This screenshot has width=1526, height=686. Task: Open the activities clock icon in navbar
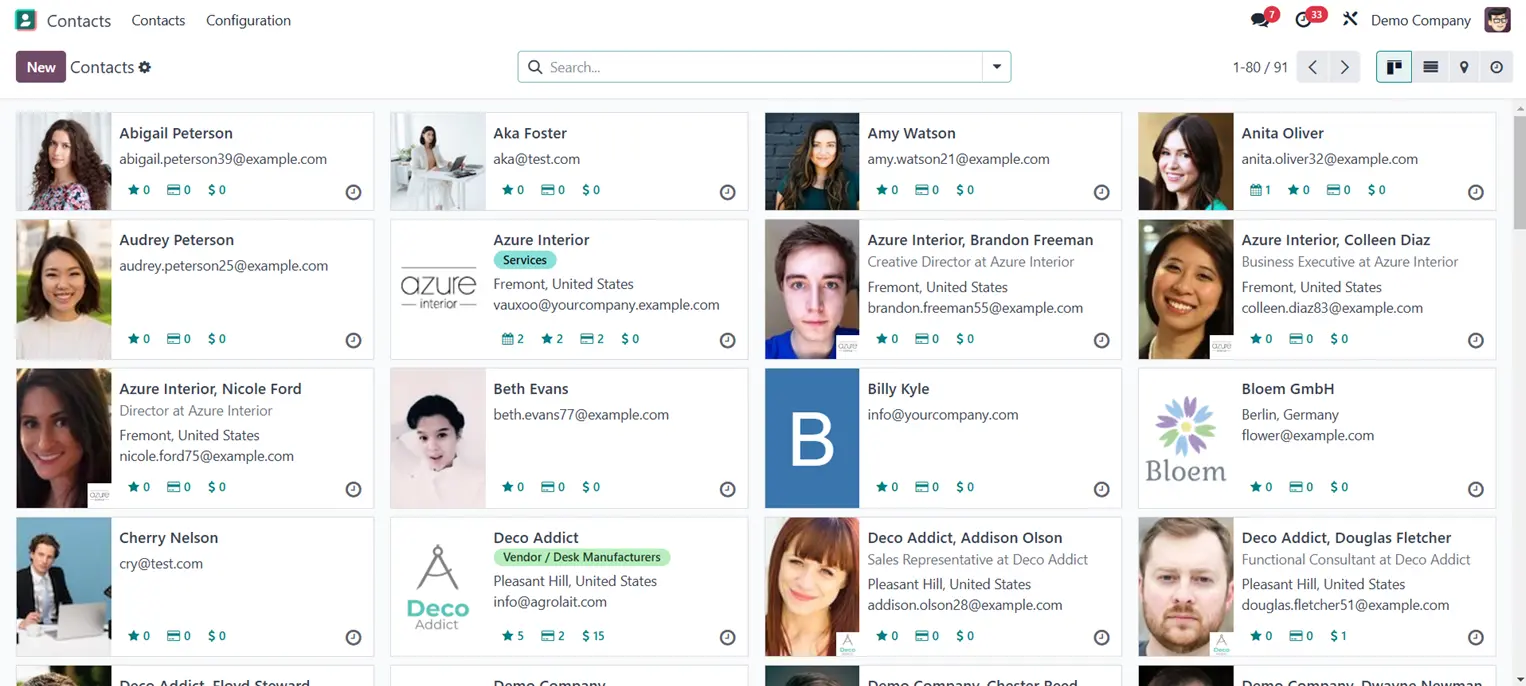1303,20
